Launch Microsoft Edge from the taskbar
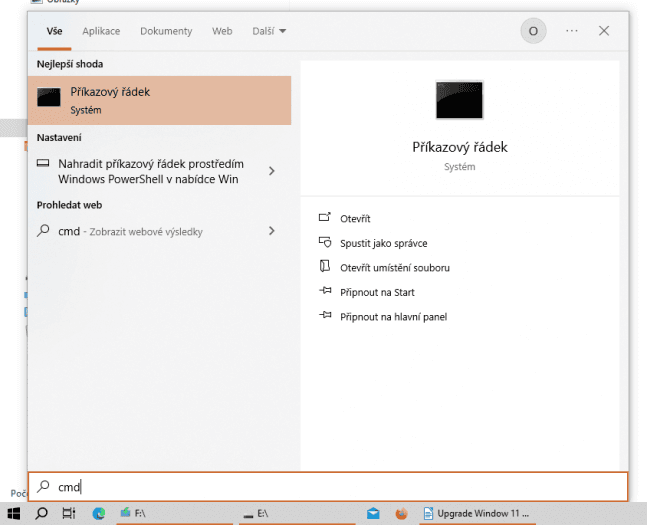This screenshot has height=525, width=647. click(99, 513)
